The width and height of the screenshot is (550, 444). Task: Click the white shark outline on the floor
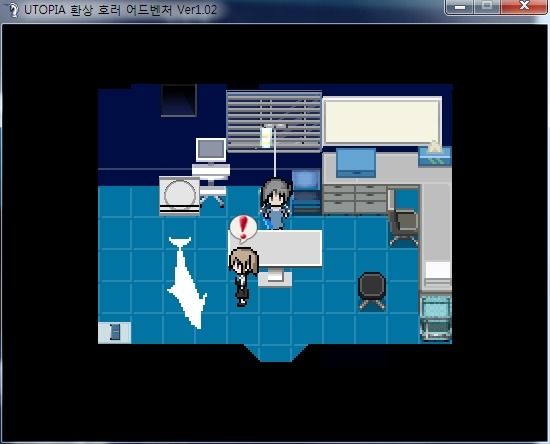tap(187, 283)
